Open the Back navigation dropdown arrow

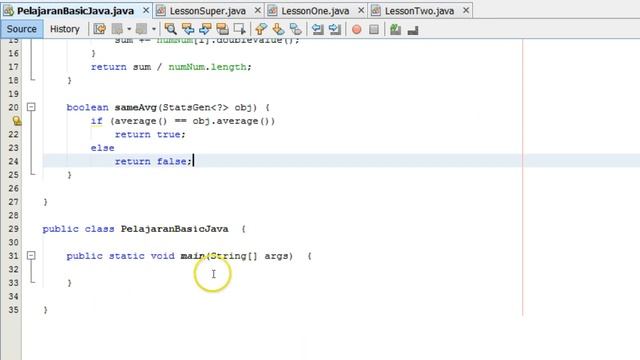point(129,29)
